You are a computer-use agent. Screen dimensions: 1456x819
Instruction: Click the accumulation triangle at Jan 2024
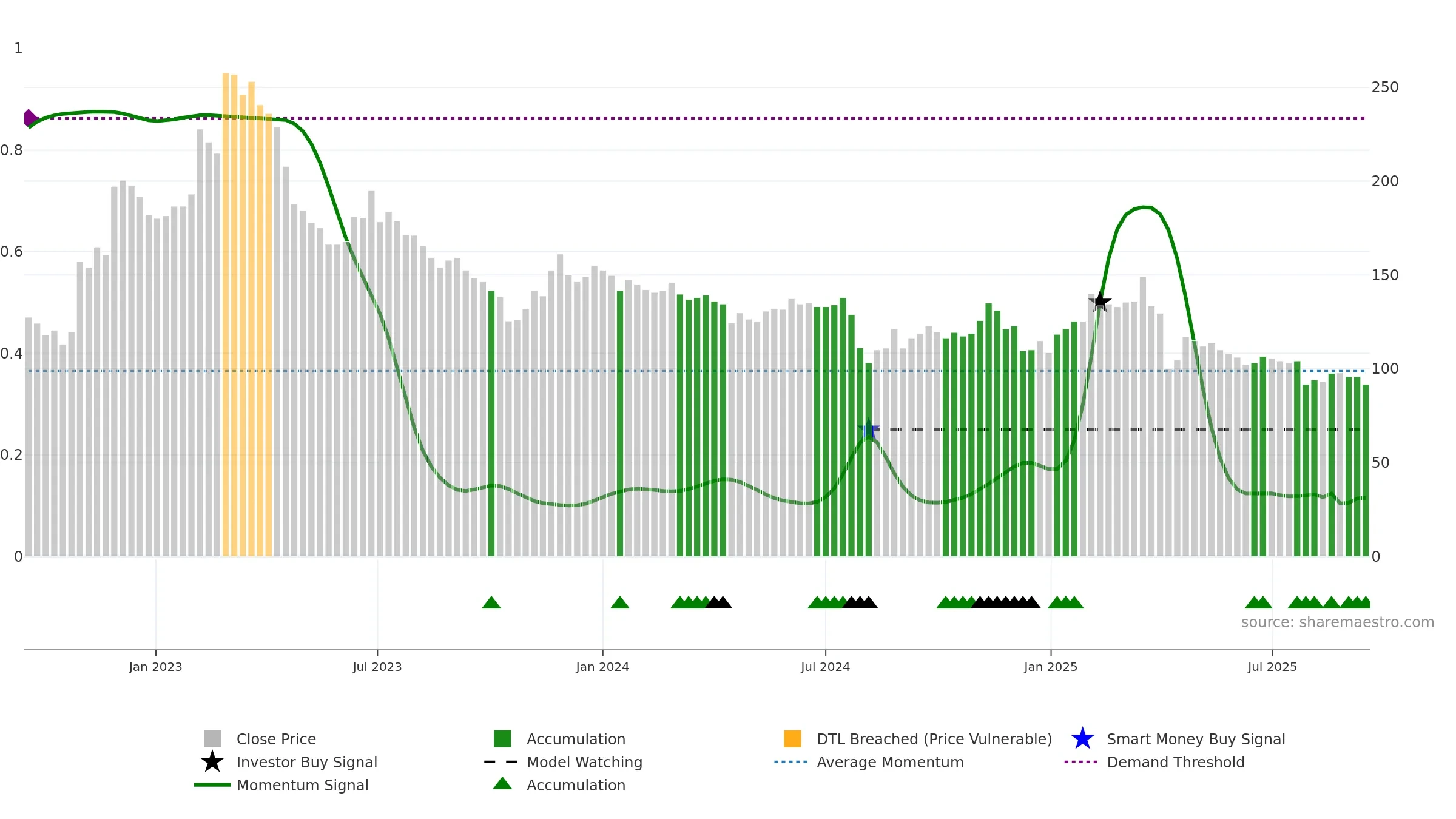(x=620, y=602)
